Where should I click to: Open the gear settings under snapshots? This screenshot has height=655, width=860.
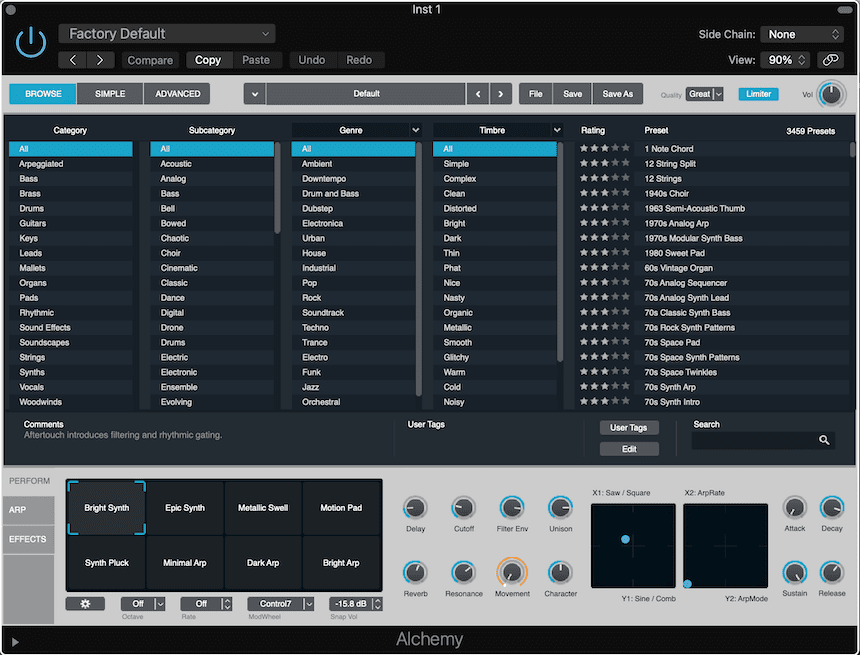[85, 604]
